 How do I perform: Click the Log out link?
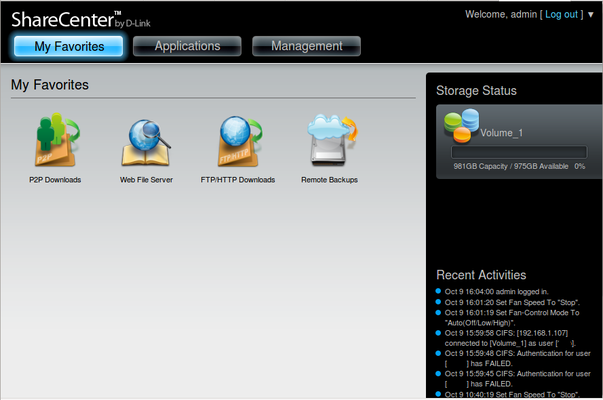pos(561,15)
